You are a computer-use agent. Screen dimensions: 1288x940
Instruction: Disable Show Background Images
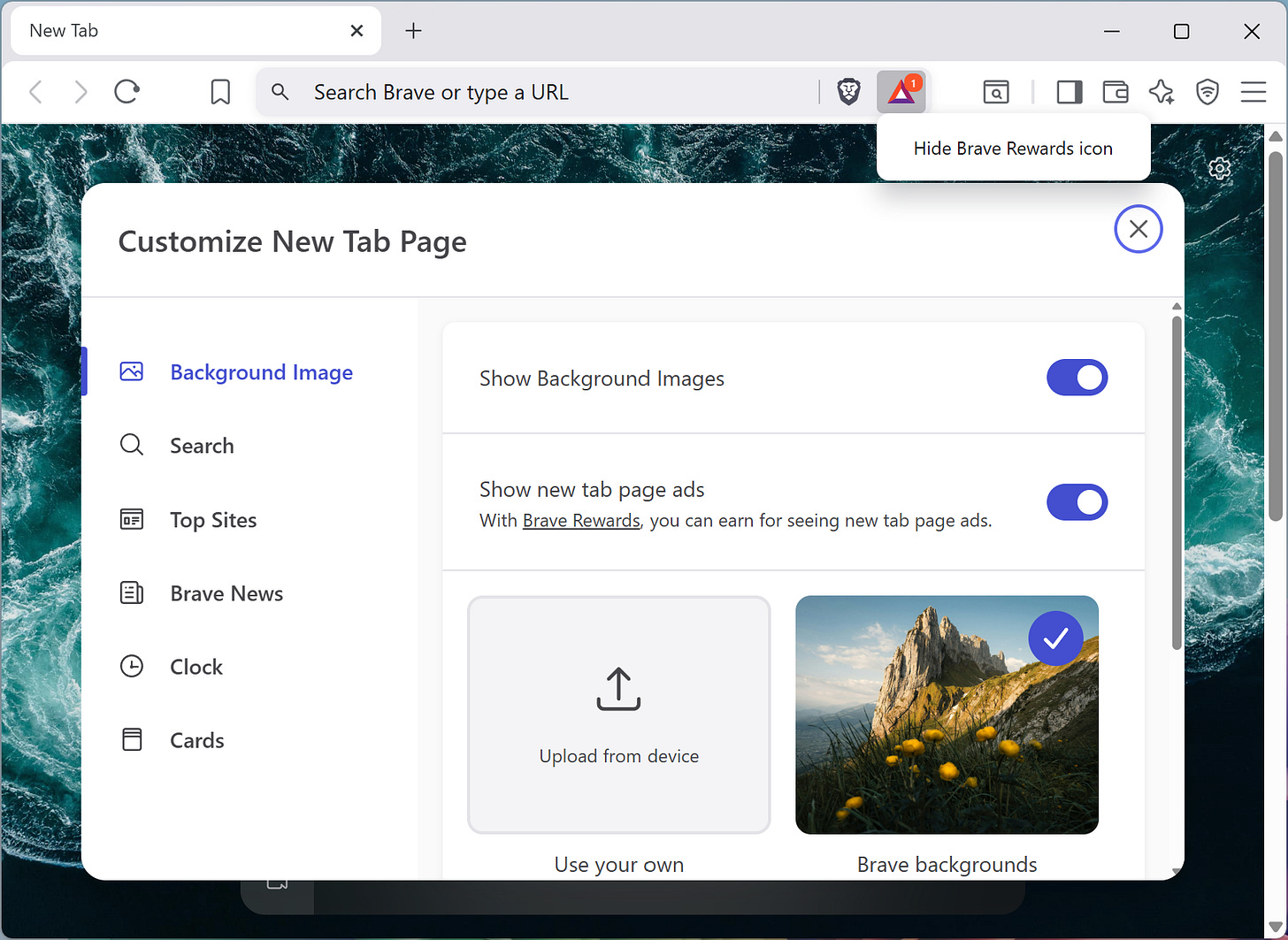(x=1077, y=378)
